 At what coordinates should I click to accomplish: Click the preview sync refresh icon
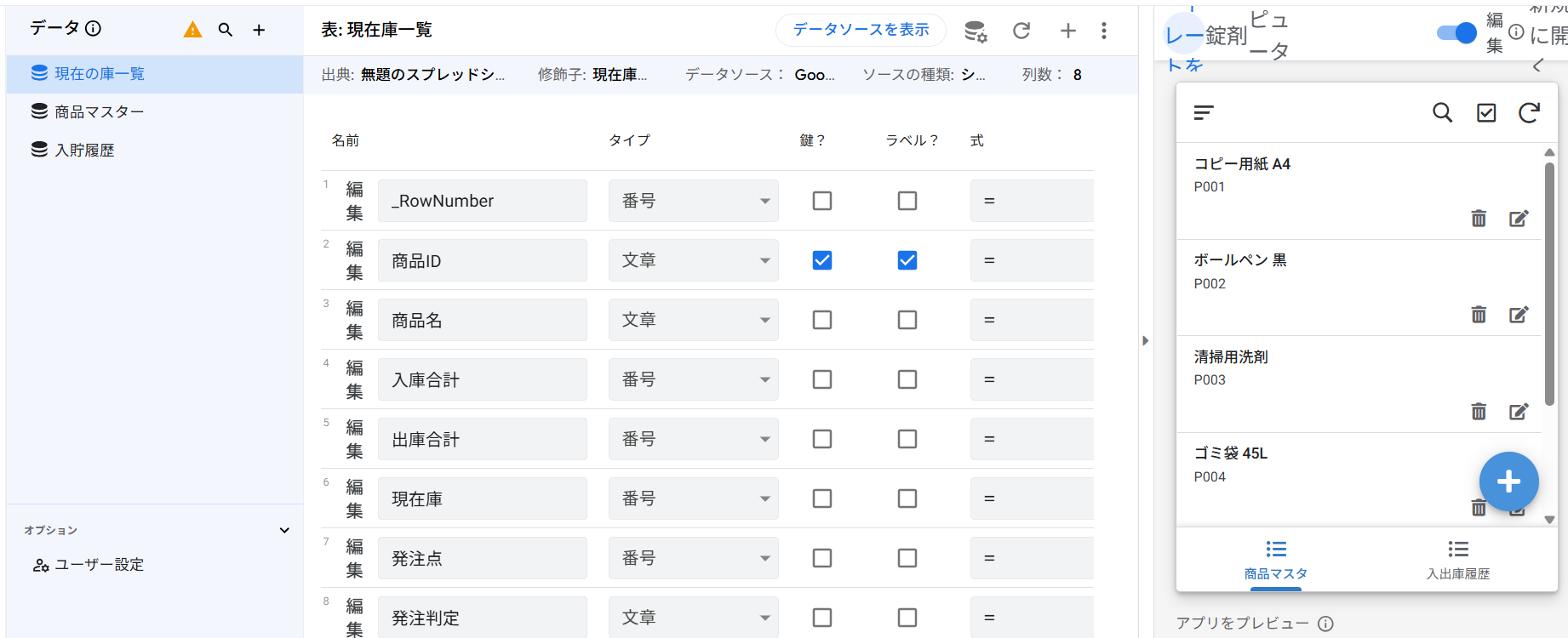[1530, 112]
